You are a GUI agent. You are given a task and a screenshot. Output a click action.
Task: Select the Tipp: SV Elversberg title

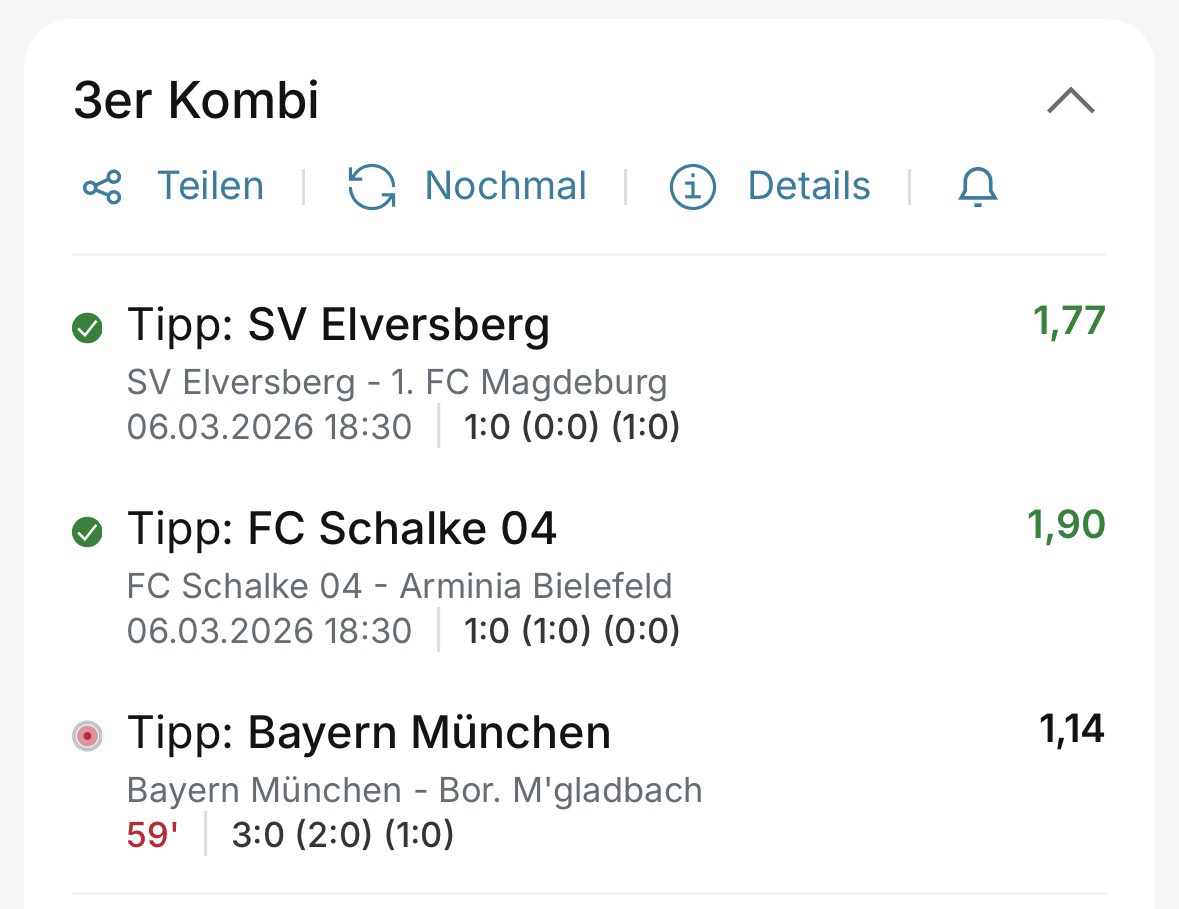338,325
